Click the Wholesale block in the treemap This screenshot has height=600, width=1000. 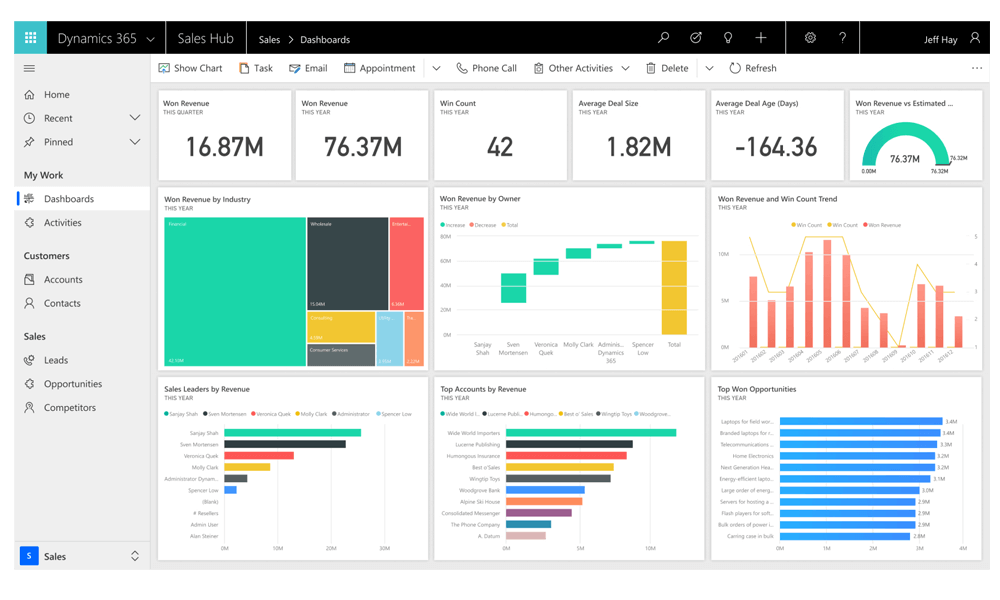(x=348, y=263)
